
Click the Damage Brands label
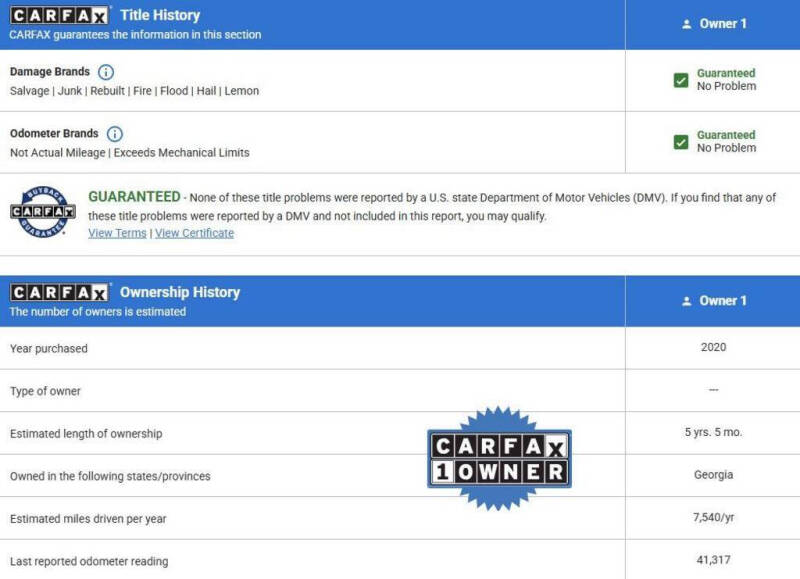[x=50, y=72]
